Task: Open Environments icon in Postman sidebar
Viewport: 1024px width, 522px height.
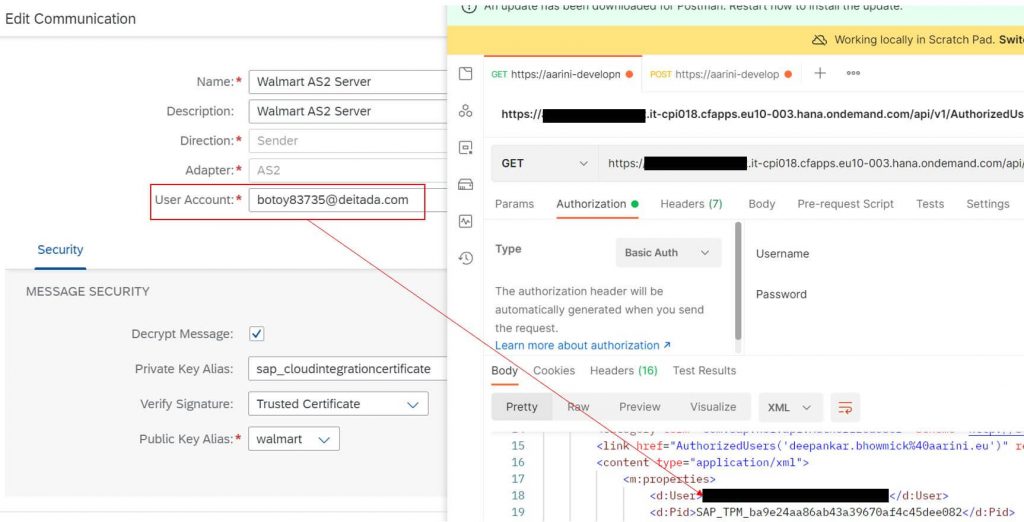Action: [x=465, y=148]
